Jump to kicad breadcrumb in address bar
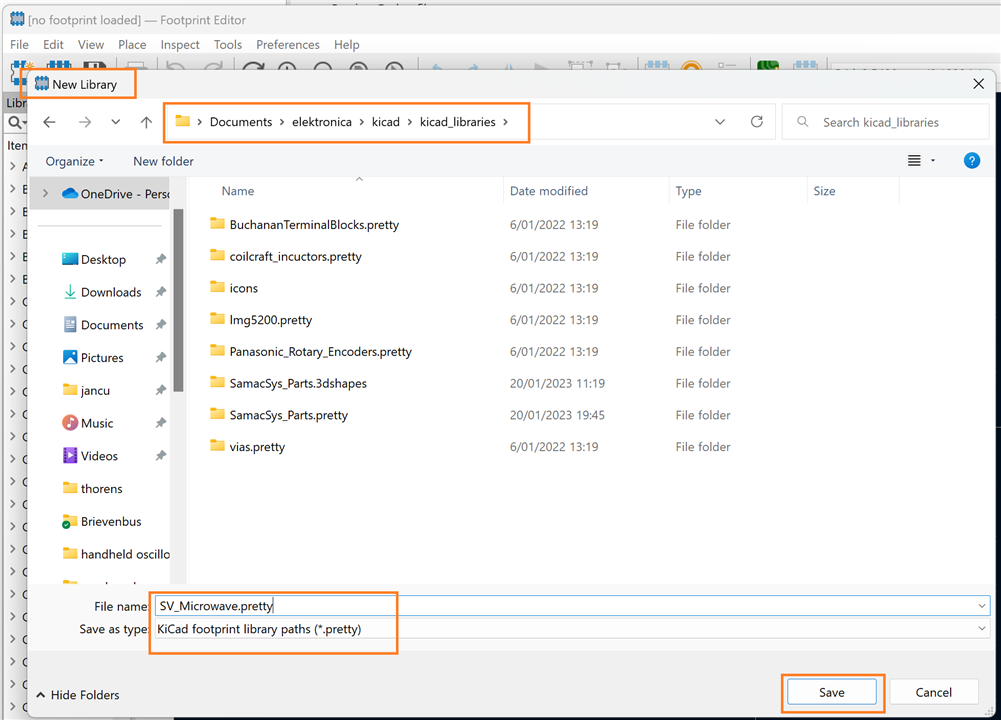This screenshot has width=1001, height=720. coord(386,122)
